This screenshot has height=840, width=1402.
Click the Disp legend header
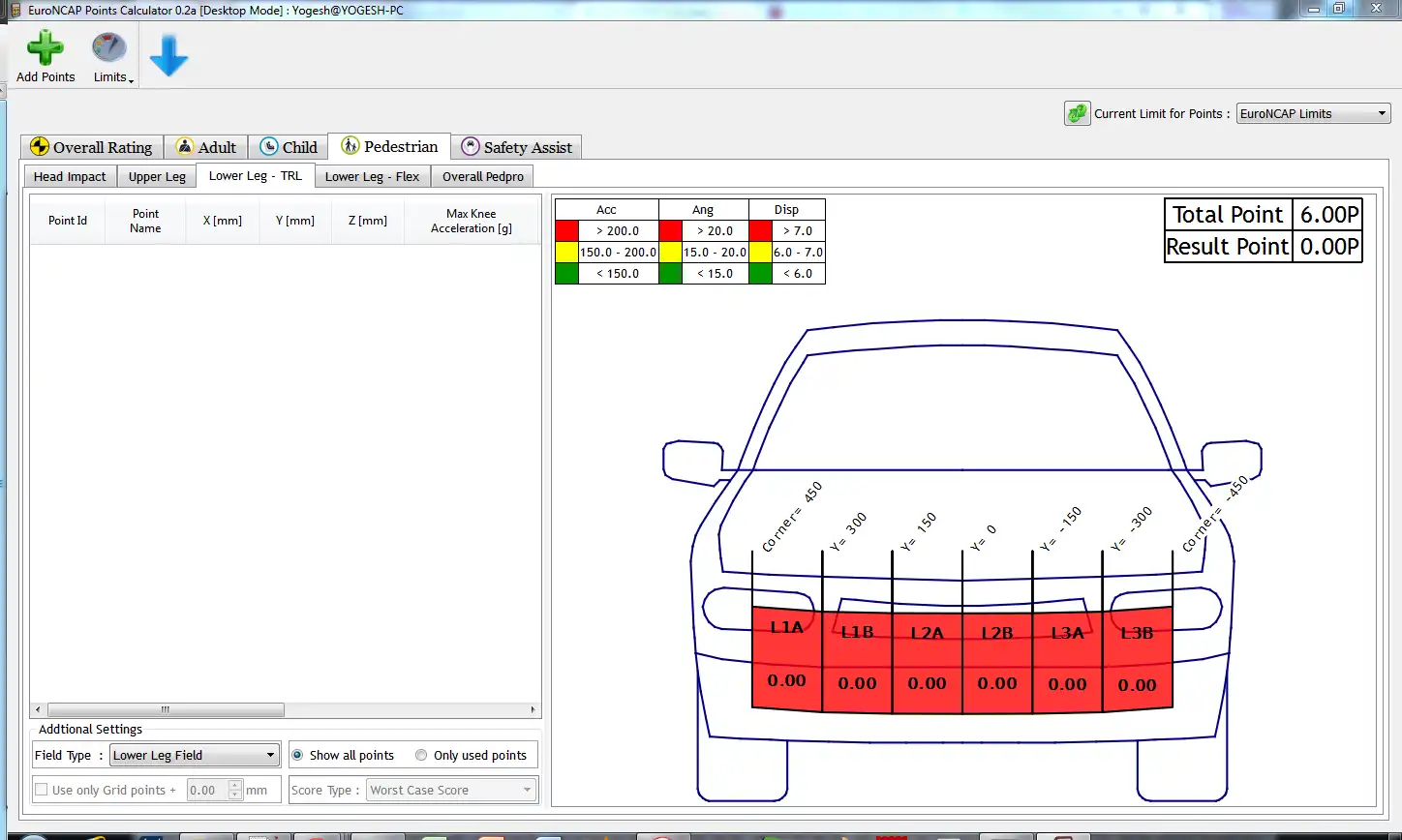(x=786, y=209)
